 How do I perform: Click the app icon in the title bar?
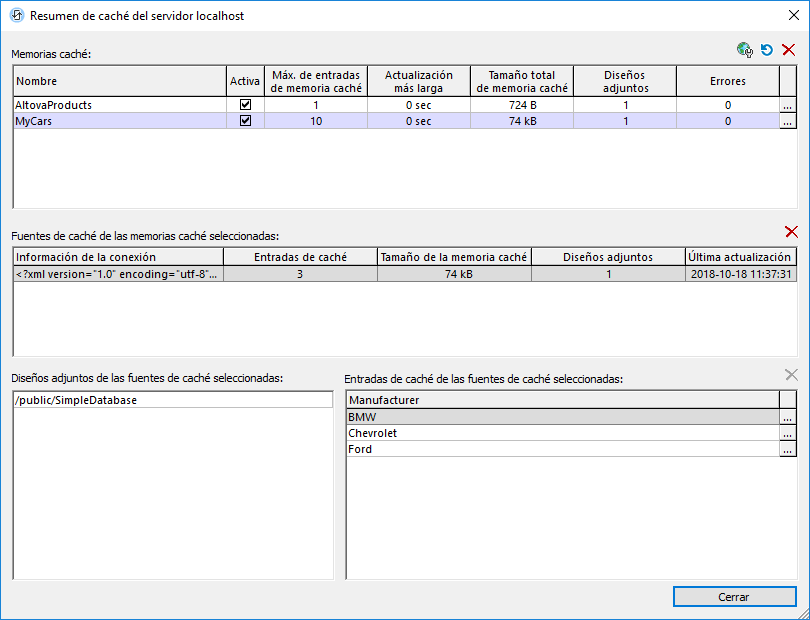point(15,16)
